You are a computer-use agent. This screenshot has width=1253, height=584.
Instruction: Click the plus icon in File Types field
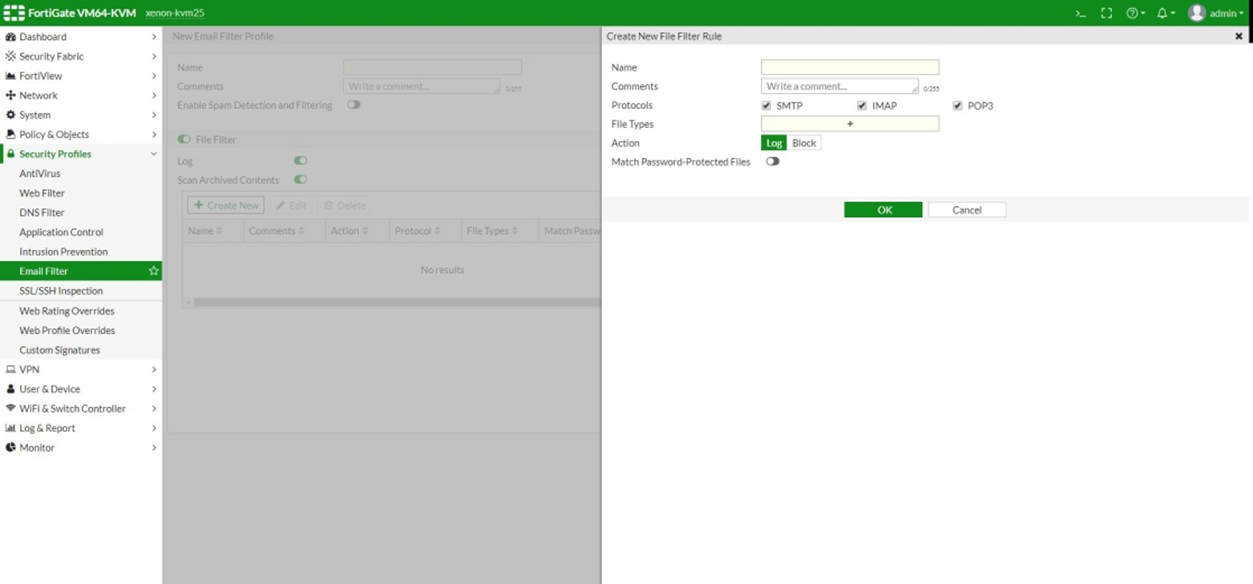850,124
